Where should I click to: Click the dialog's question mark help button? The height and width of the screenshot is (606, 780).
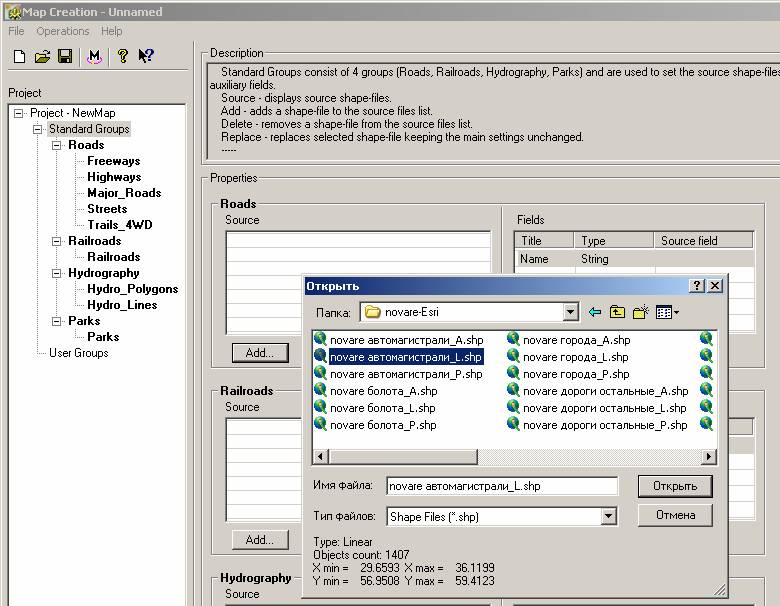point(697,286)
